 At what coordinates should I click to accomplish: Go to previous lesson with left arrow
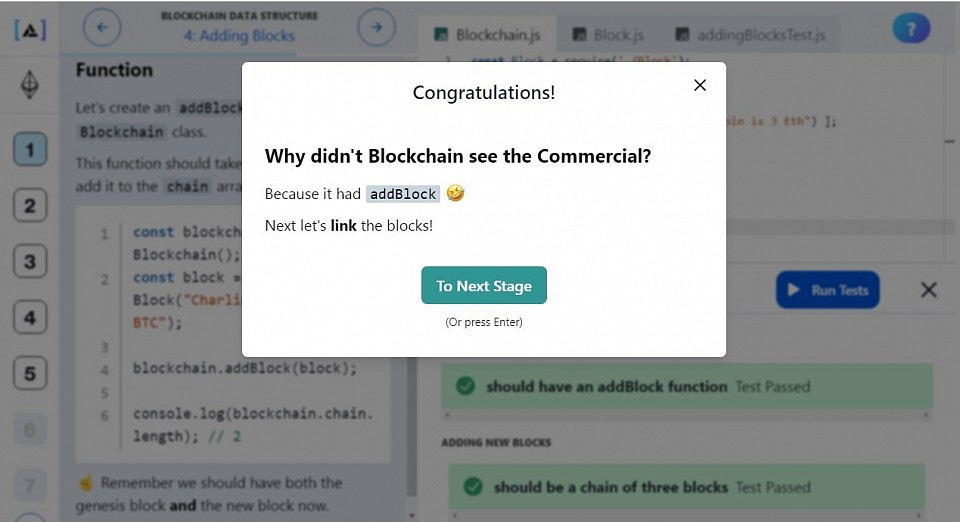102,27
